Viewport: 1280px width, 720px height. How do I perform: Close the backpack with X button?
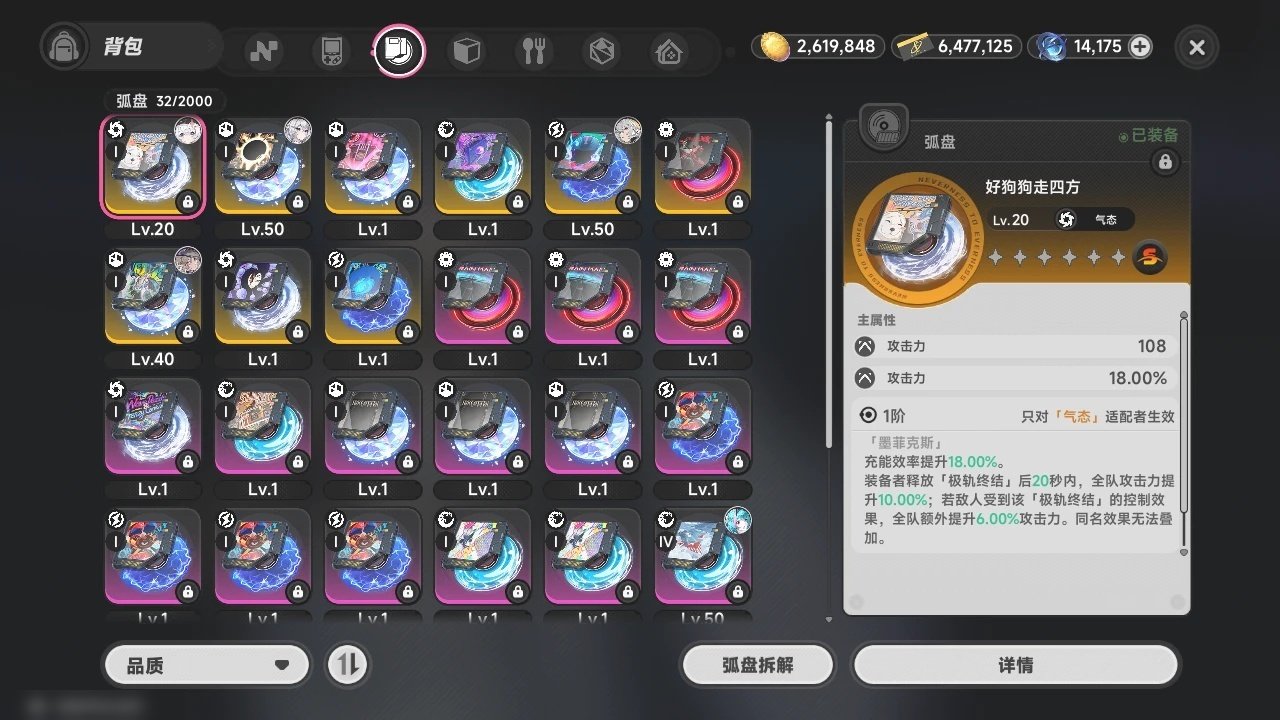[1197, 46]
